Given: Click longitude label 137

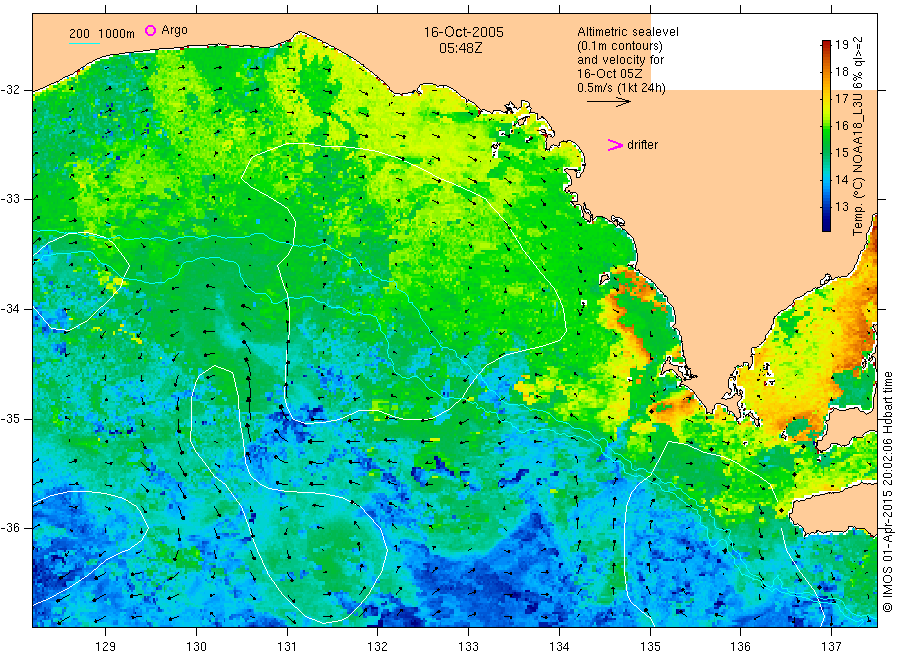Looking at the screenshot, I should tap(831, 647).
